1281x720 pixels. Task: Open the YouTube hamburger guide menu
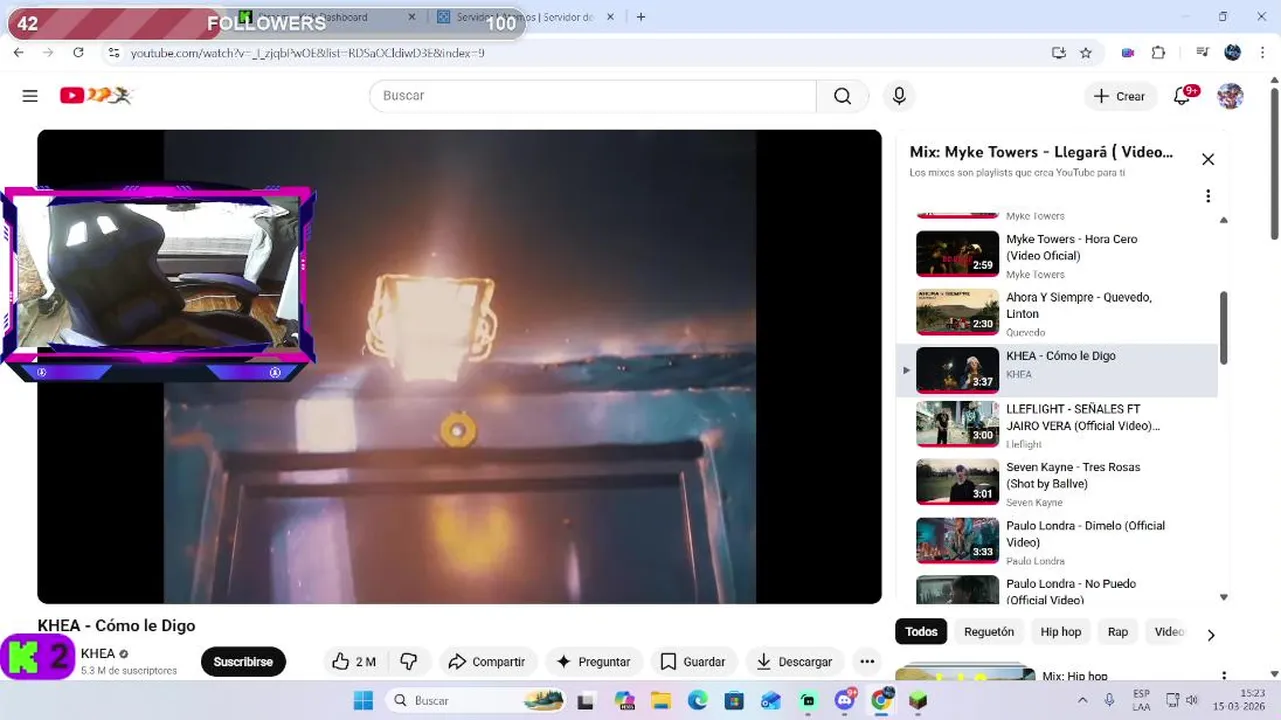[30, 96]
